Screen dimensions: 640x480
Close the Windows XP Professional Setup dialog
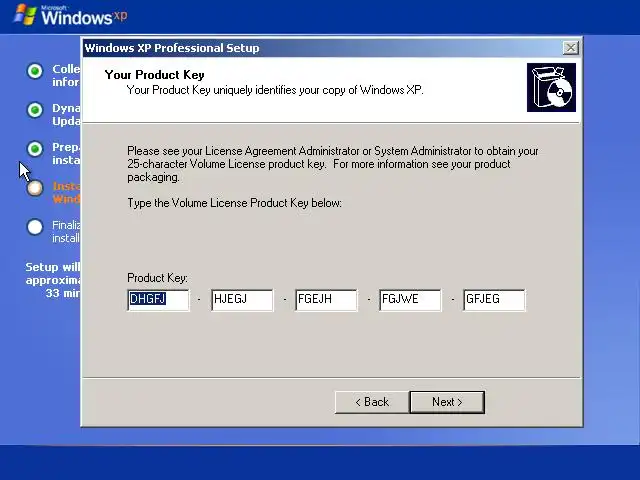[570, 48]
